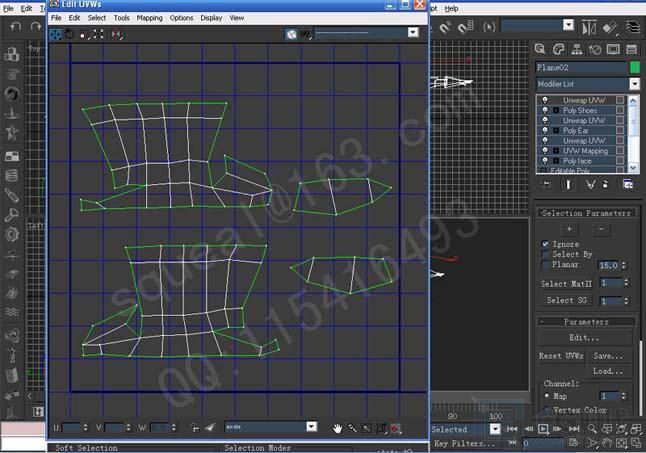Screen dimensions: 646x453
Task: Click the Select MatID button
Action: (x=566, y=284)
